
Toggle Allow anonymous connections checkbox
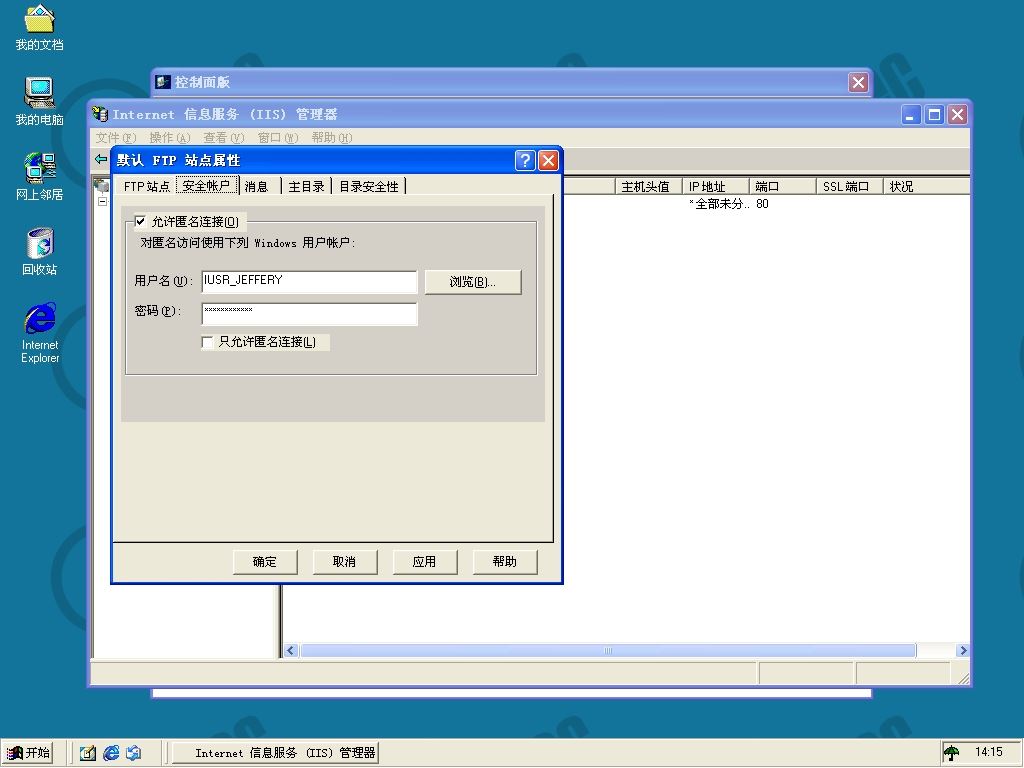pyautogui.click(x=140, y=221)
